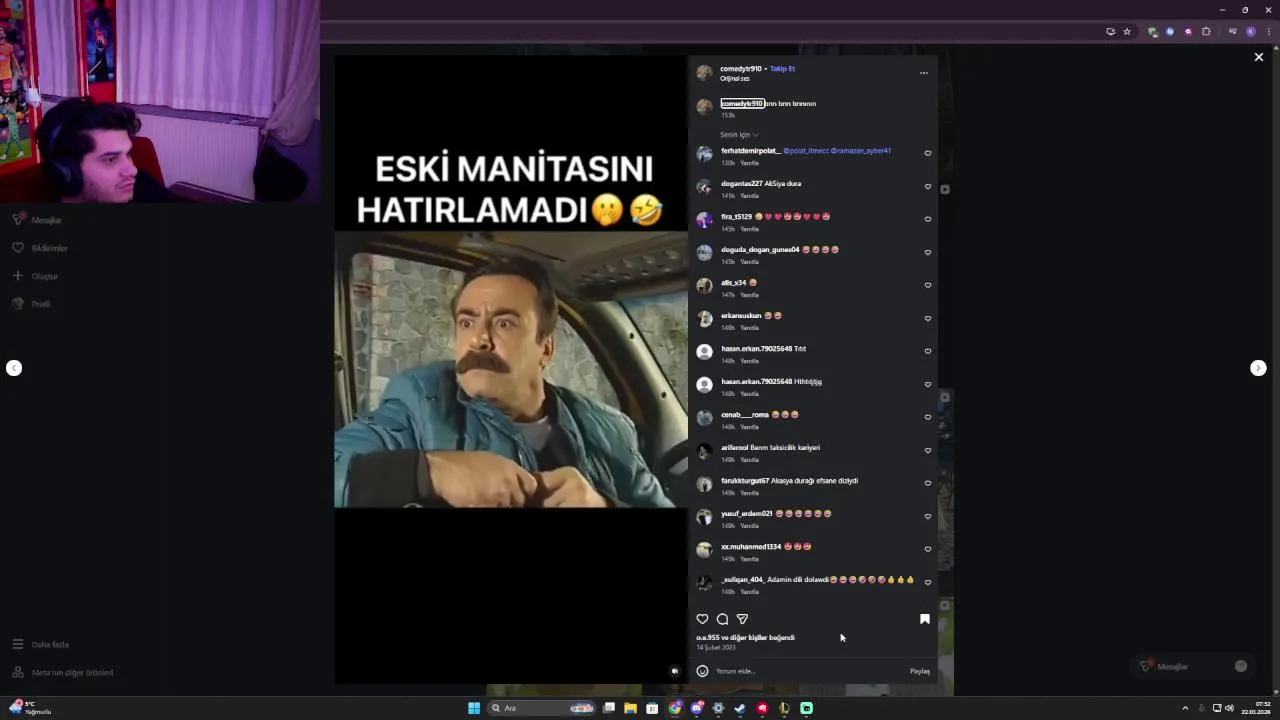The image size is (1280, 720).
Task: Post comment with 'Paylaş' button
Action: [920, 671]
